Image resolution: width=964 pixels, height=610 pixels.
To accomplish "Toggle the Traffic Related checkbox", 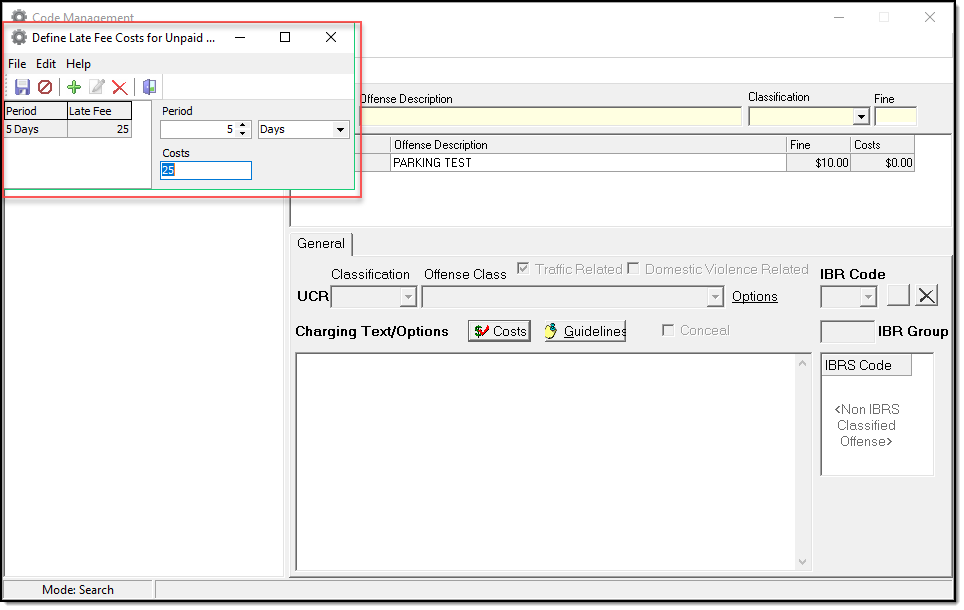I will pyautogui.click(x=523, y=269).
